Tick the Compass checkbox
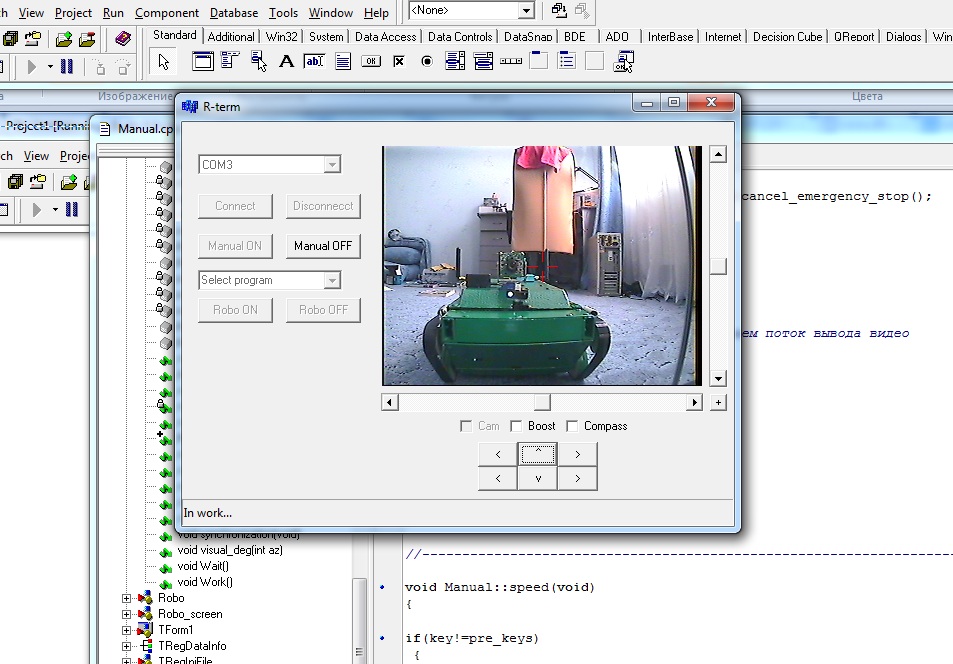 (x=572, y=426)
